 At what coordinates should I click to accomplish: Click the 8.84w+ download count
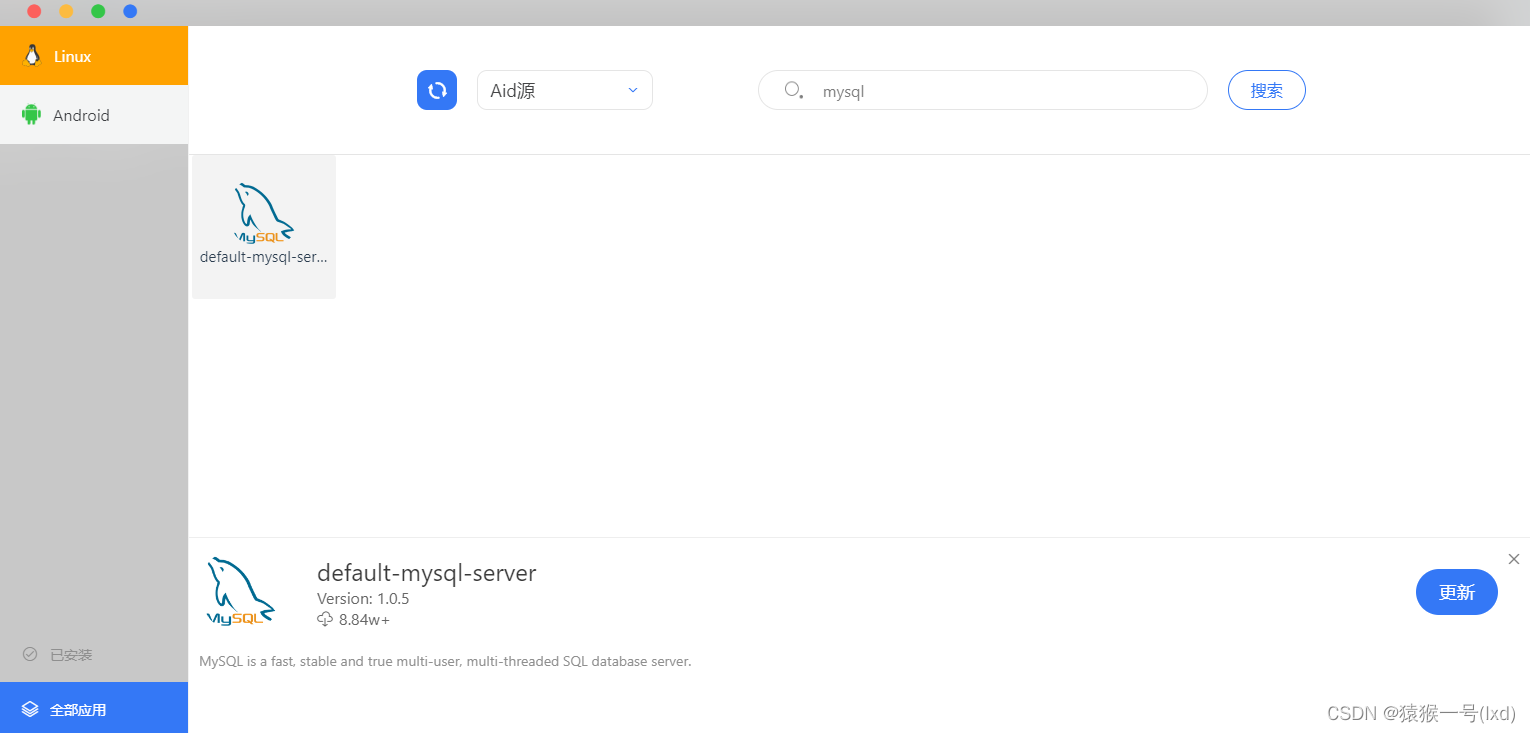coord(364,620)
